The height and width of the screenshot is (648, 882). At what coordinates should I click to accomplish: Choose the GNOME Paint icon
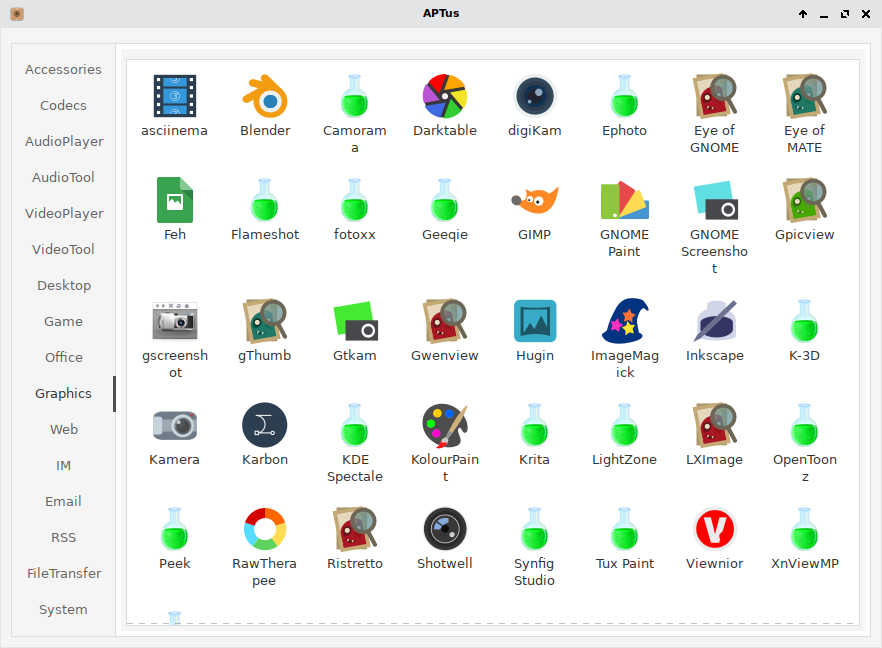(624, 200)
